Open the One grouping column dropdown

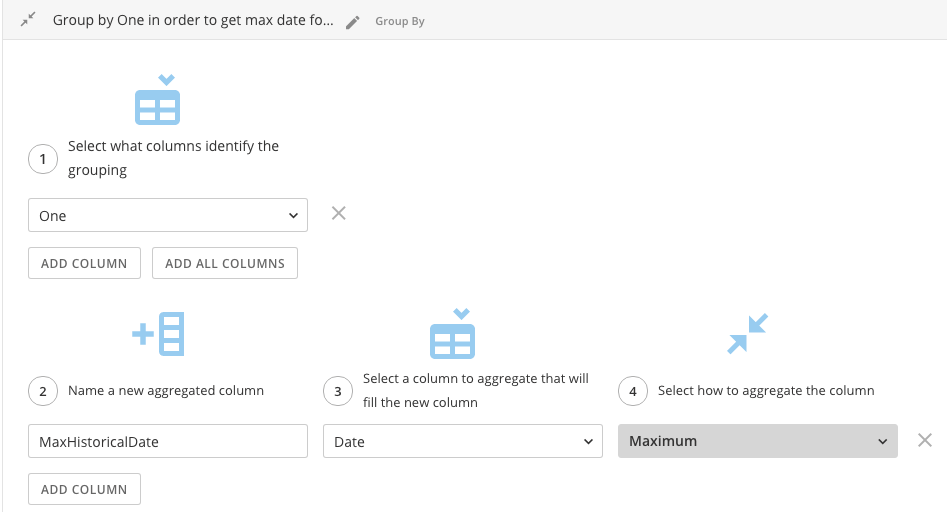click(168, 215)
